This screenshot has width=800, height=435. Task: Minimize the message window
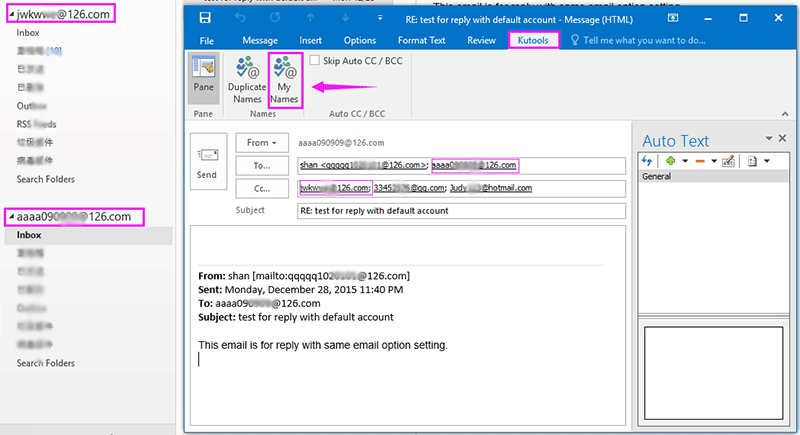tap(708, 18)
